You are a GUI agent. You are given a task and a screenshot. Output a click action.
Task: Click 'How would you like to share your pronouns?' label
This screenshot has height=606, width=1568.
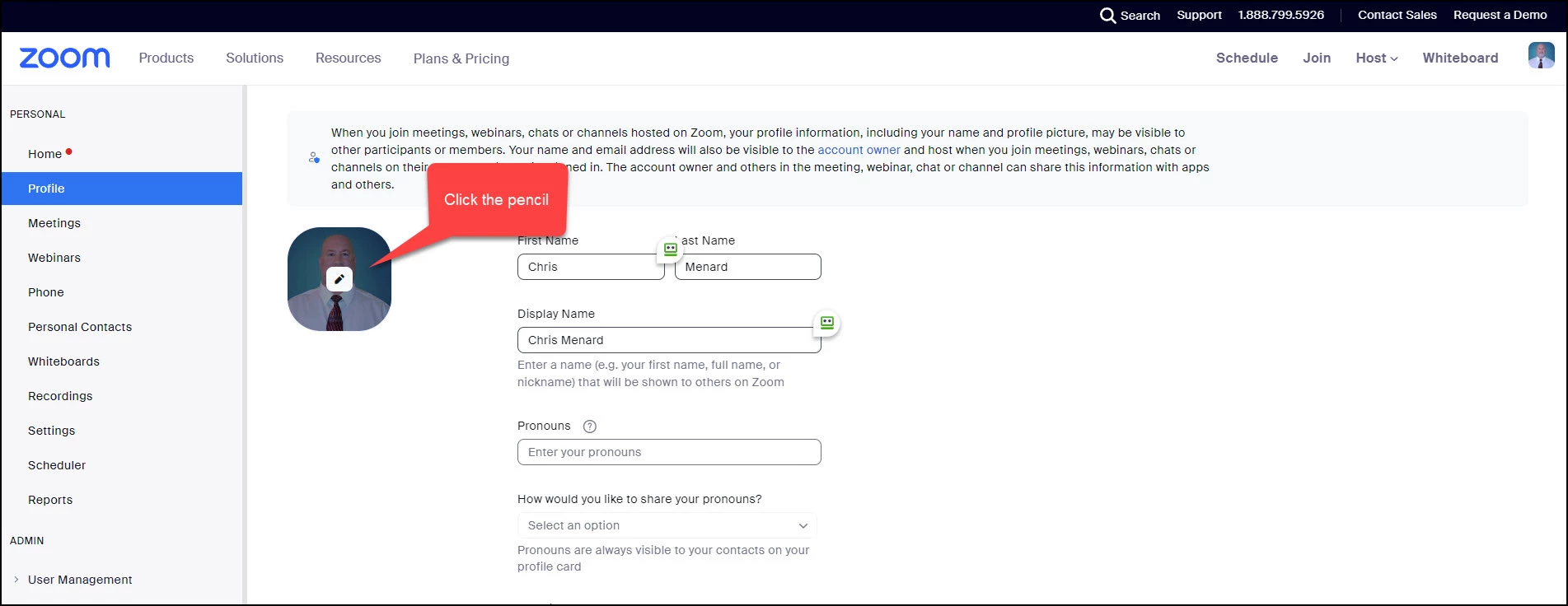point(639,499)
